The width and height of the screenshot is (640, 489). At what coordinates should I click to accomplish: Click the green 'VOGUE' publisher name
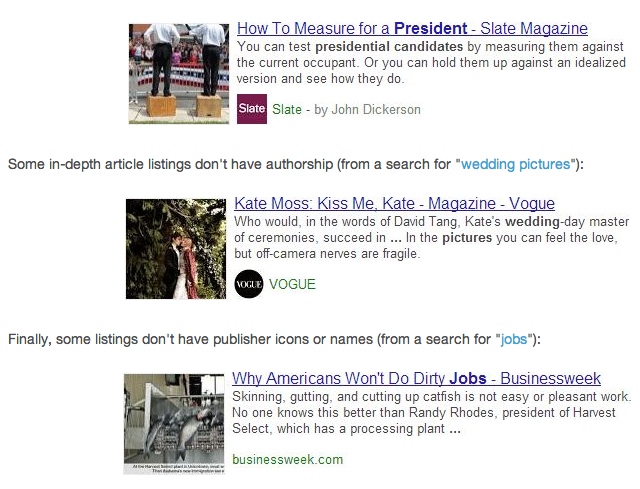[x=292, y=284]
